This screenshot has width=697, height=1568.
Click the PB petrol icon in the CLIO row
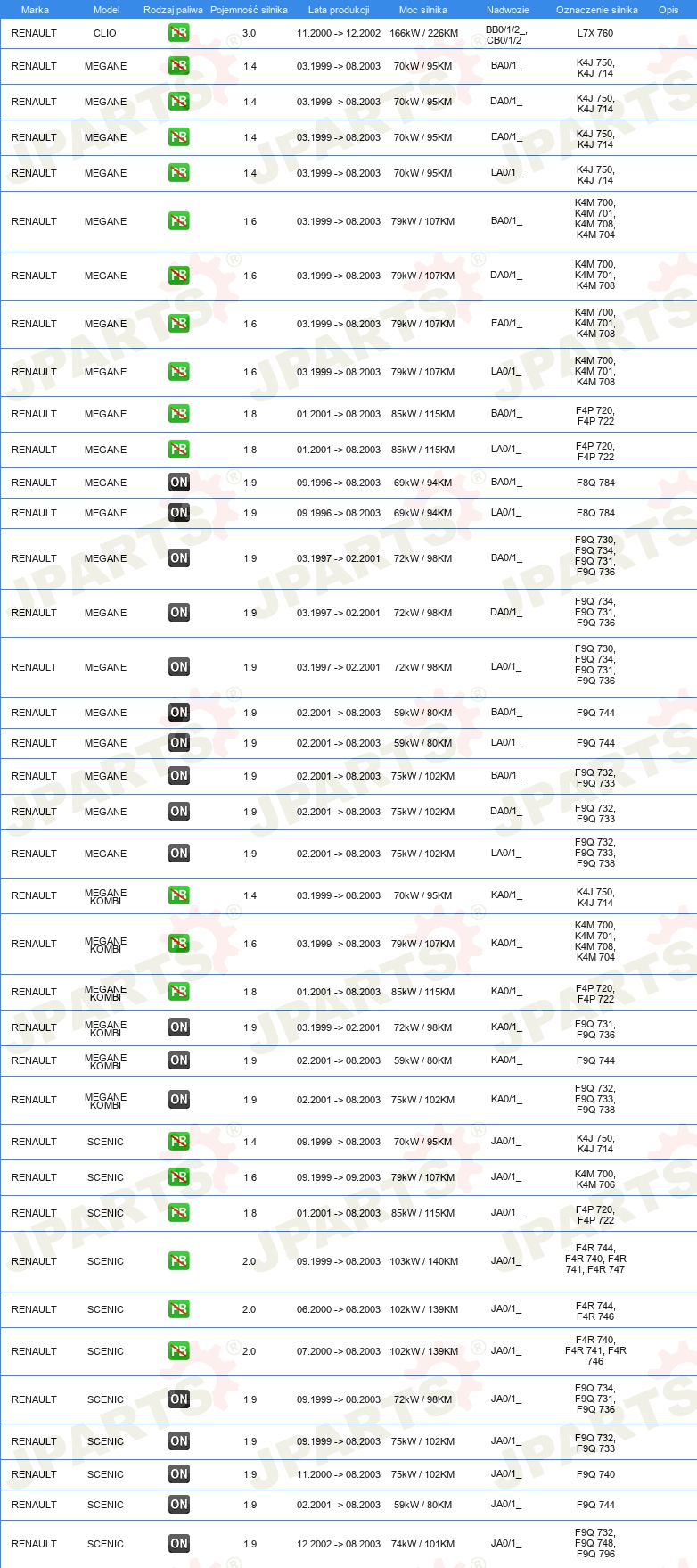click(179, 33)
